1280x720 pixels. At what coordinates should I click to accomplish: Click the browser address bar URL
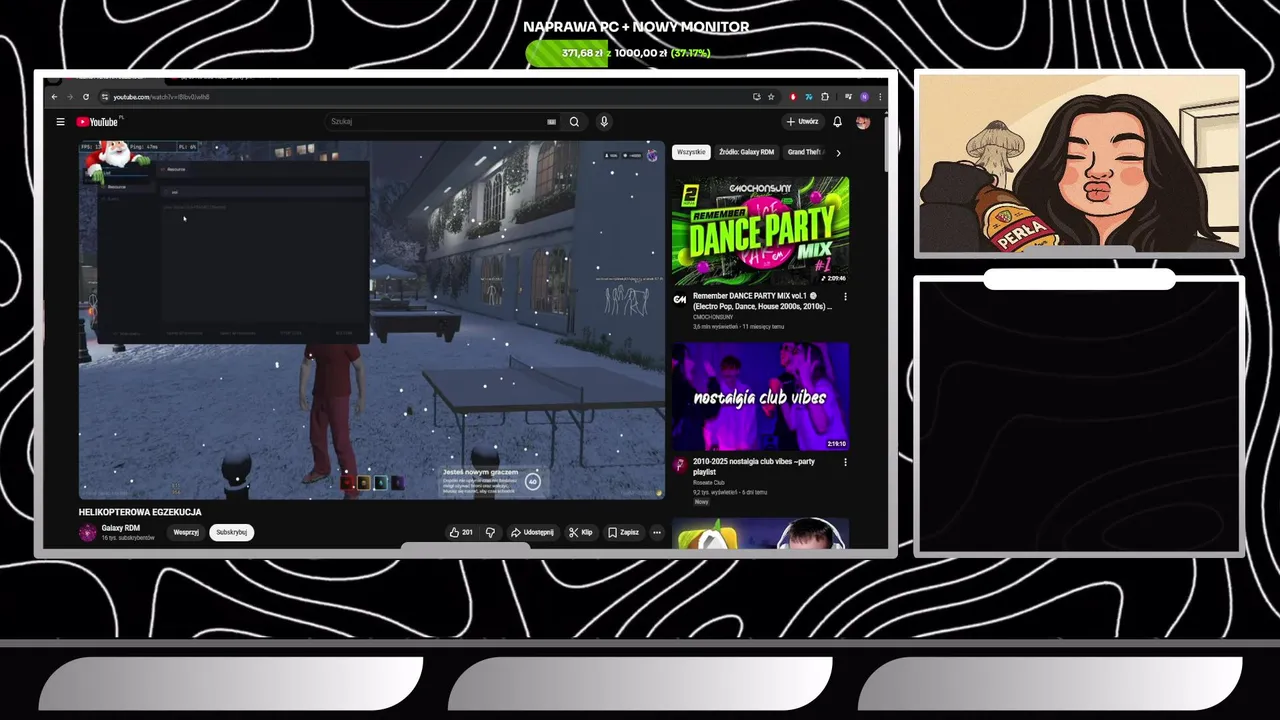[x=161, y=97]
